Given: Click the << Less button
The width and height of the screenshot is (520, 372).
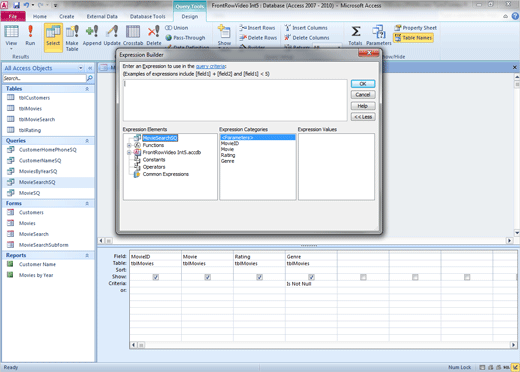Looking at the screenshot, I should point(363,117).
